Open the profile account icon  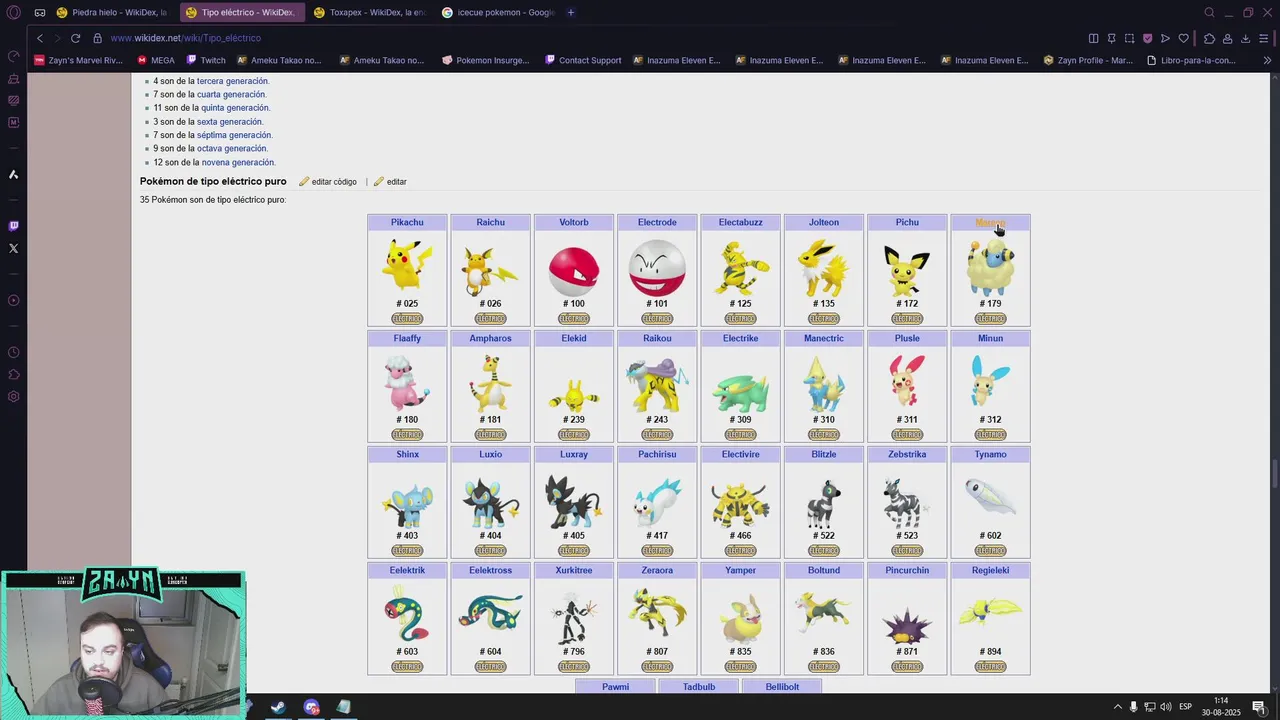(1227, 38)
